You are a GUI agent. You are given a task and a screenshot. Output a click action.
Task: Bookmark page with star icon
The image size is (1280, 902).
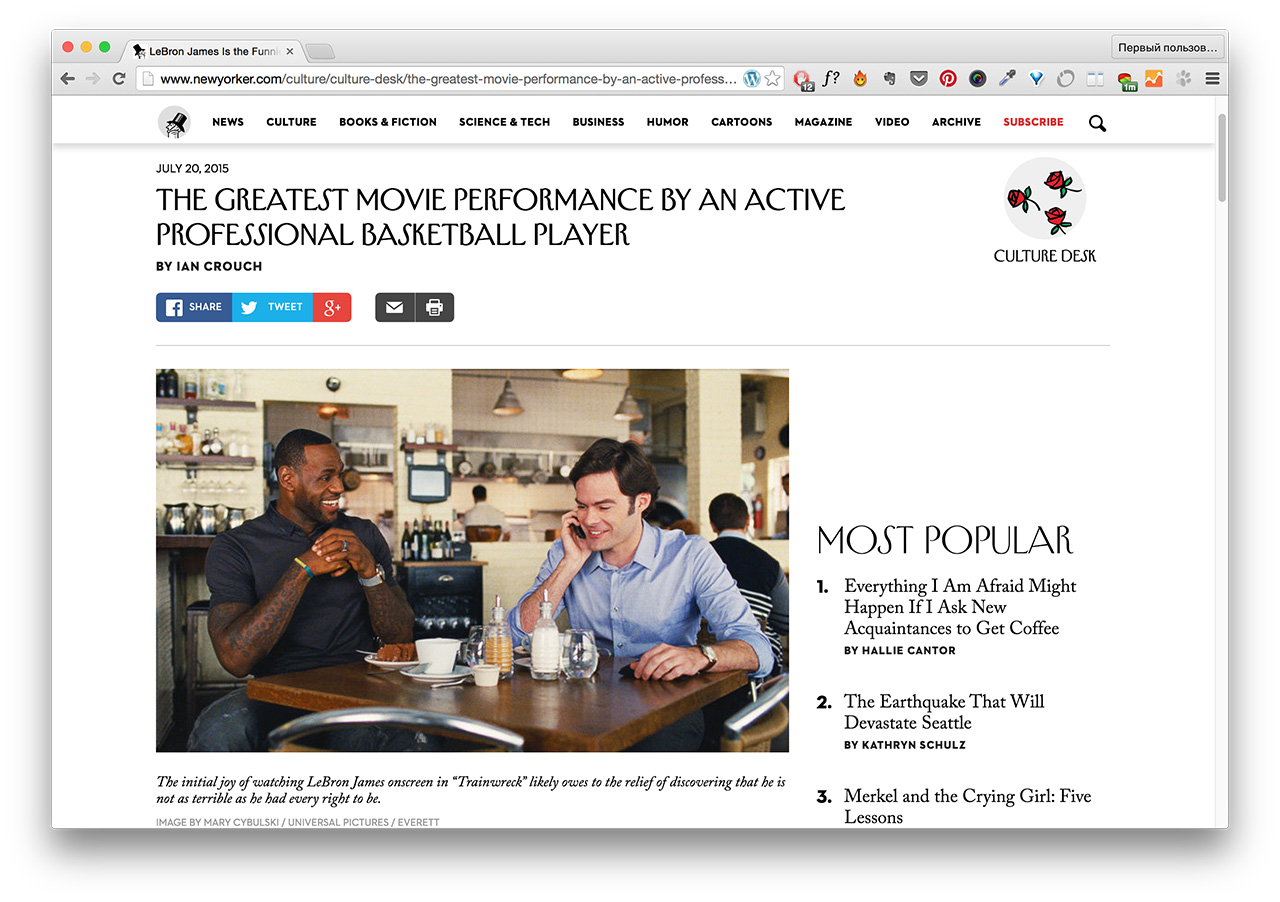[x=772, y=78]
